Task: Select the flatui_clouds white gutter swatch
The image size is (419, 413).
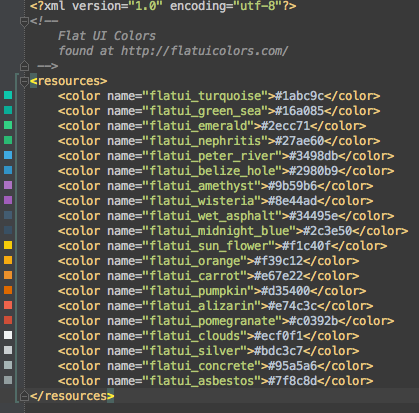Action: coord(8,335)
